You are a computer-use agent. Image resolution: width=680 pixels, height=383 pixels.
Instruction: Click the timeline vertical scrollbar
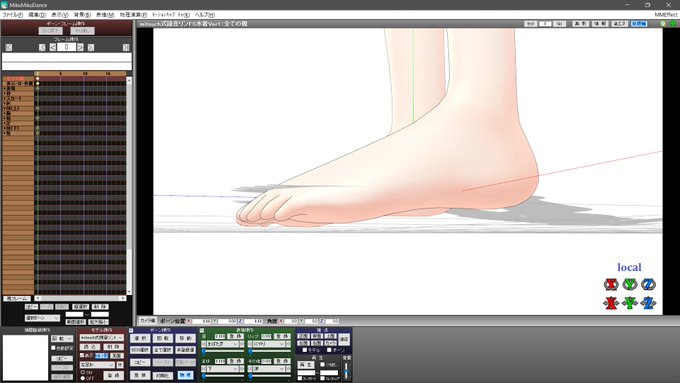[x=129, y=187]
